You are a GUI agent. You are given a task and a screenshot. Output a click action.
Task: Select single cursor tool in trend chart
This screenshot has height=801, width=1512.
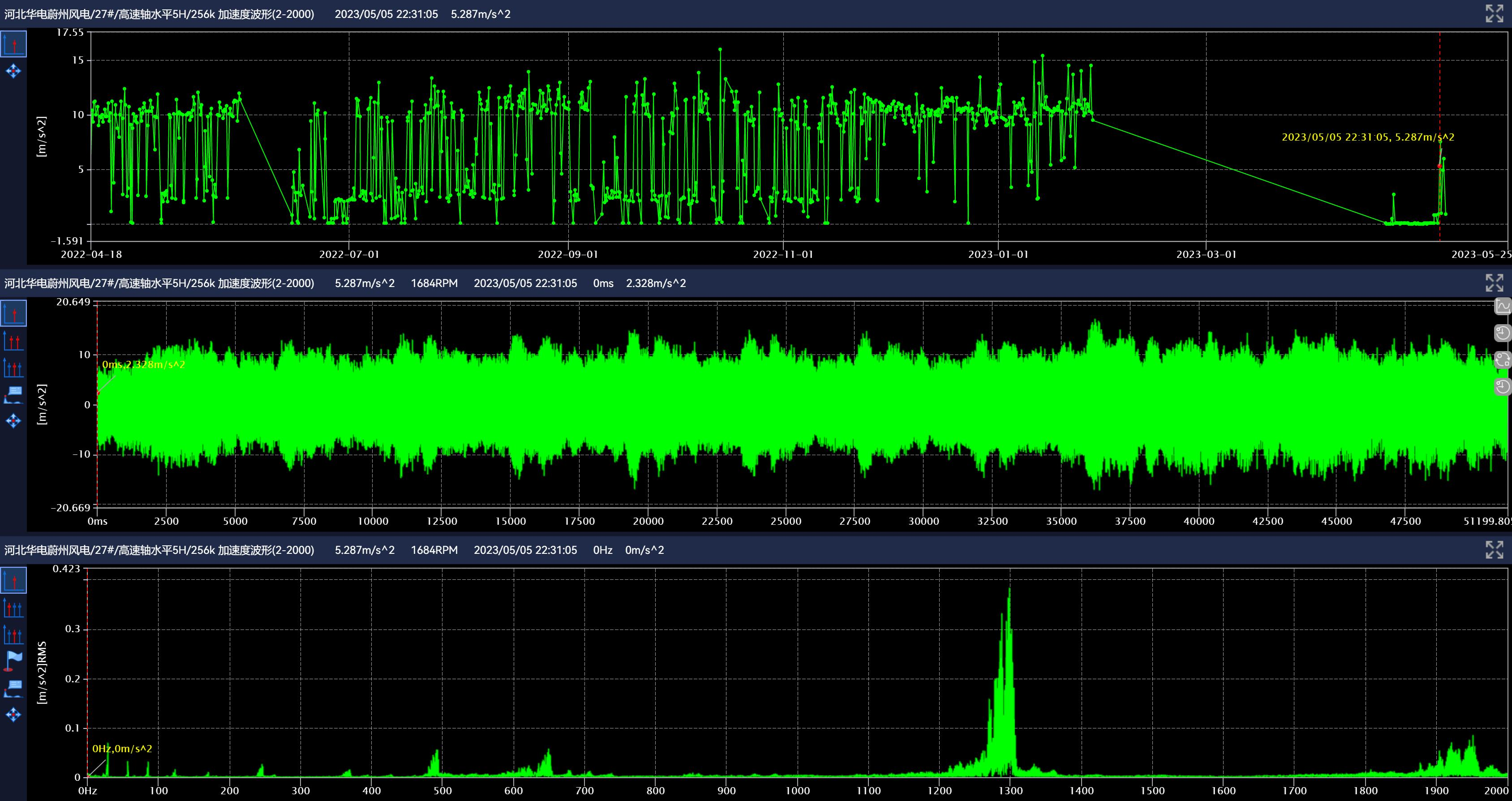coord(13,44)
